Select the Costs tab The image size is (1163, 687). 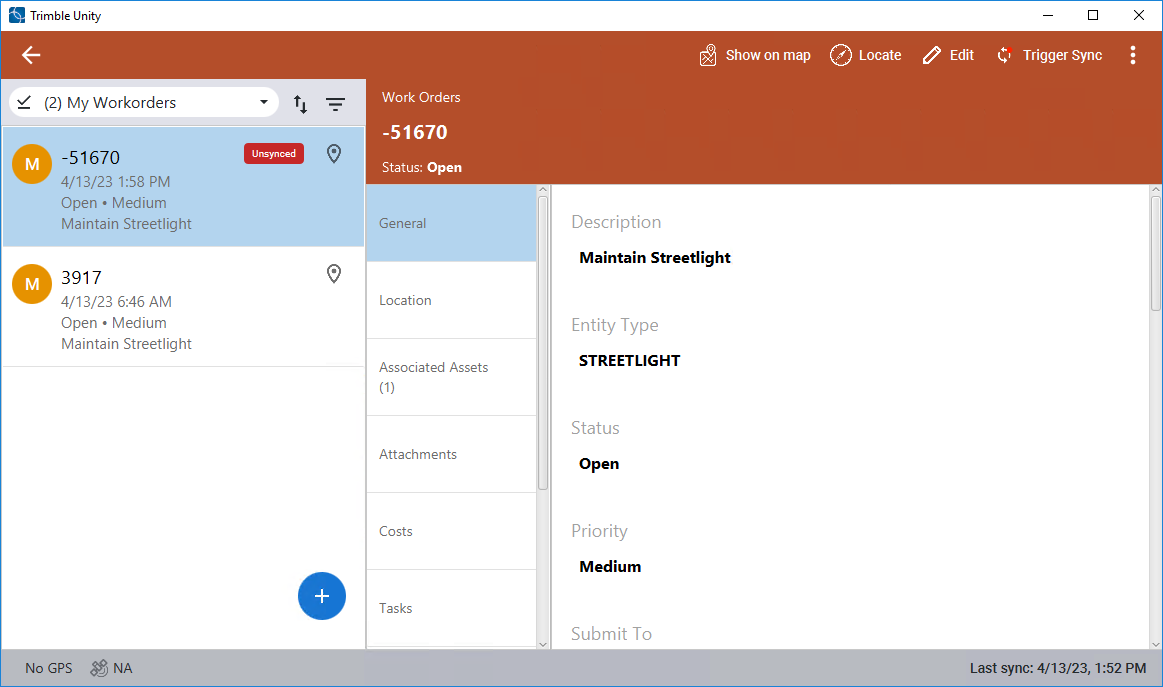tap(451, 531)
